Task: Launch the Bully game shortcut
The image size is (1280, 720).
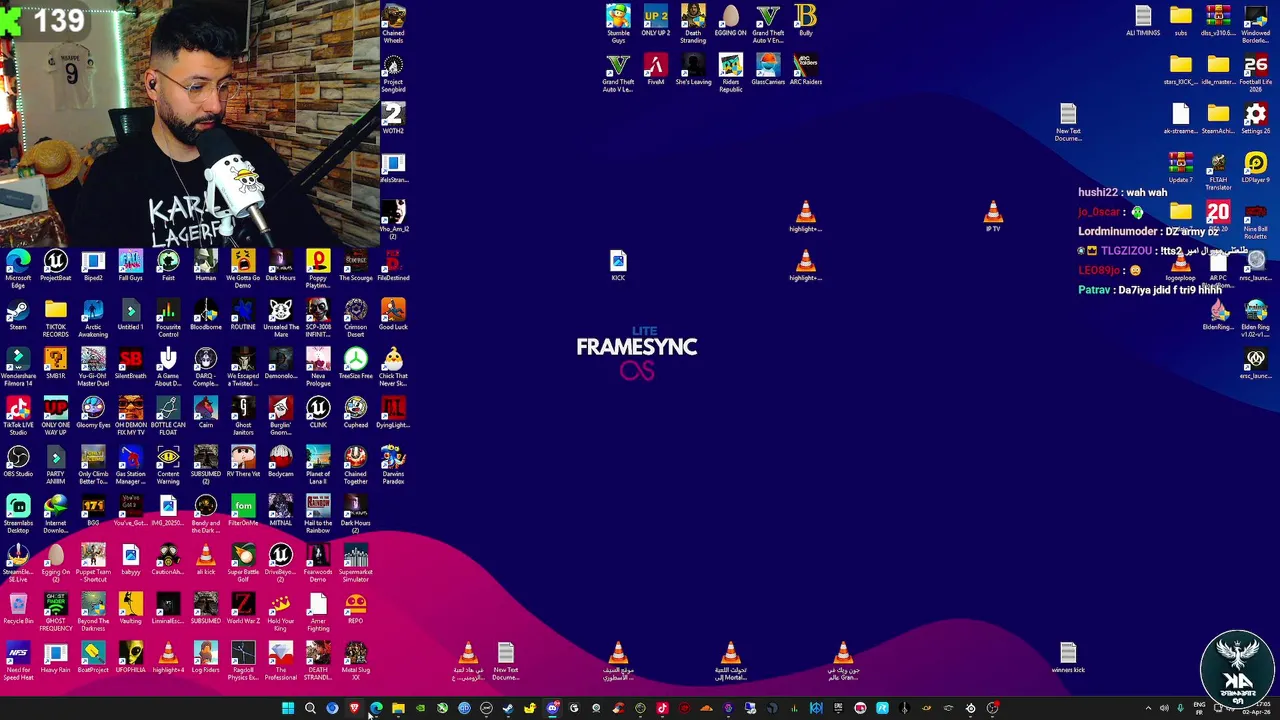Action: click(x=806, y=20)
